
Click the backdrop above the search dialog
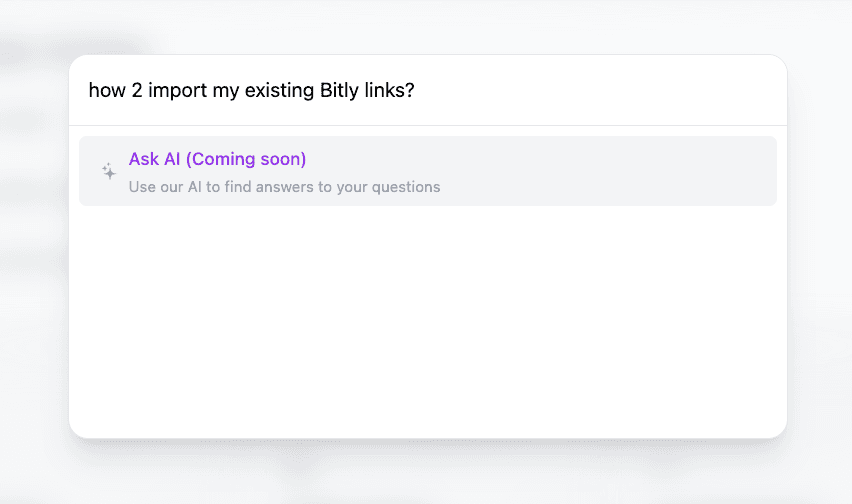click(x=428, y=25)
